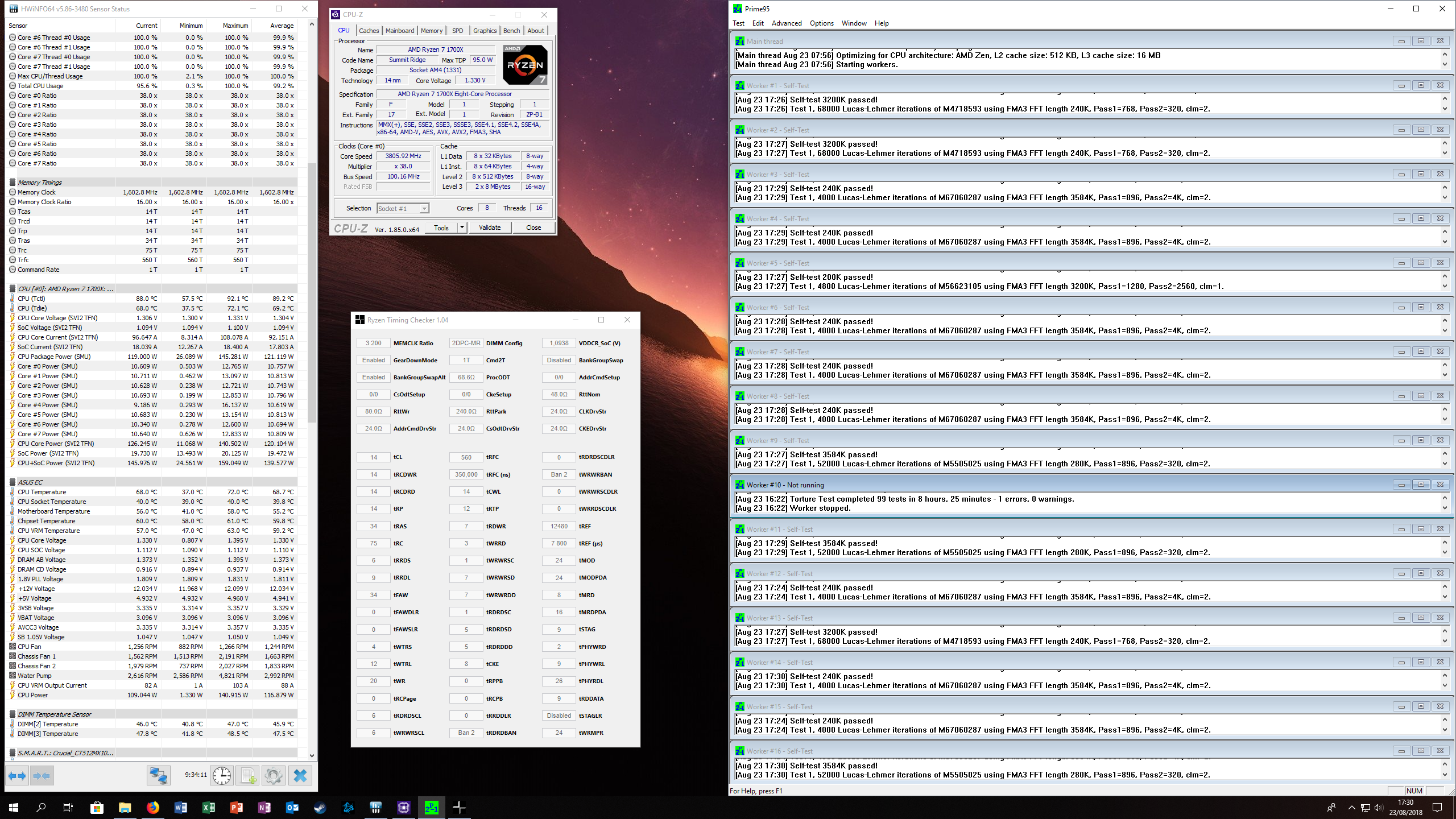Click HWiNFO sensor list scroll up arrow
The height and width of the screenshot is (819, 1456).
pos(312,24)
